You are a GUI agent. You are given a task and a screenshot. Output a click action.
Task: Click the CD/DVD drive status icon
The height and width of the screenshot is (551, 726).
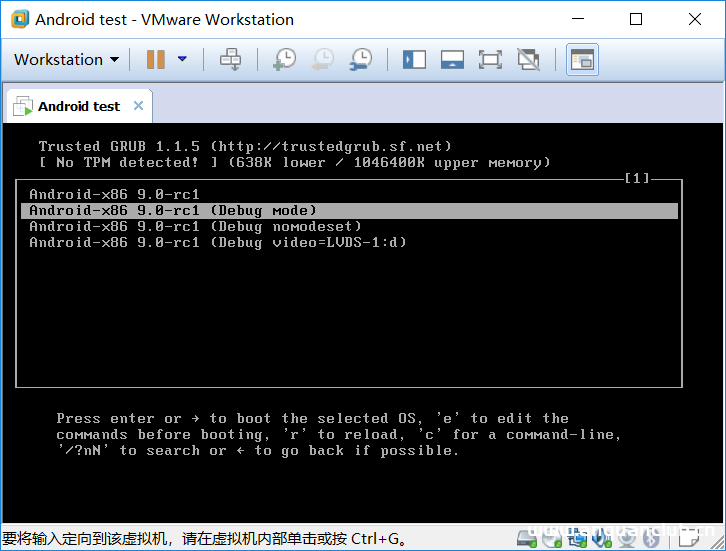(x=552, y=538)
